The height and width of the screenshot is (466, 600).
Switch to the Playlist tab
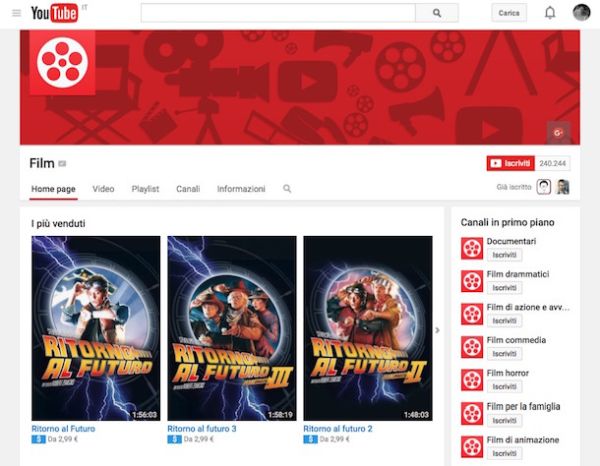tap(145, 189)
